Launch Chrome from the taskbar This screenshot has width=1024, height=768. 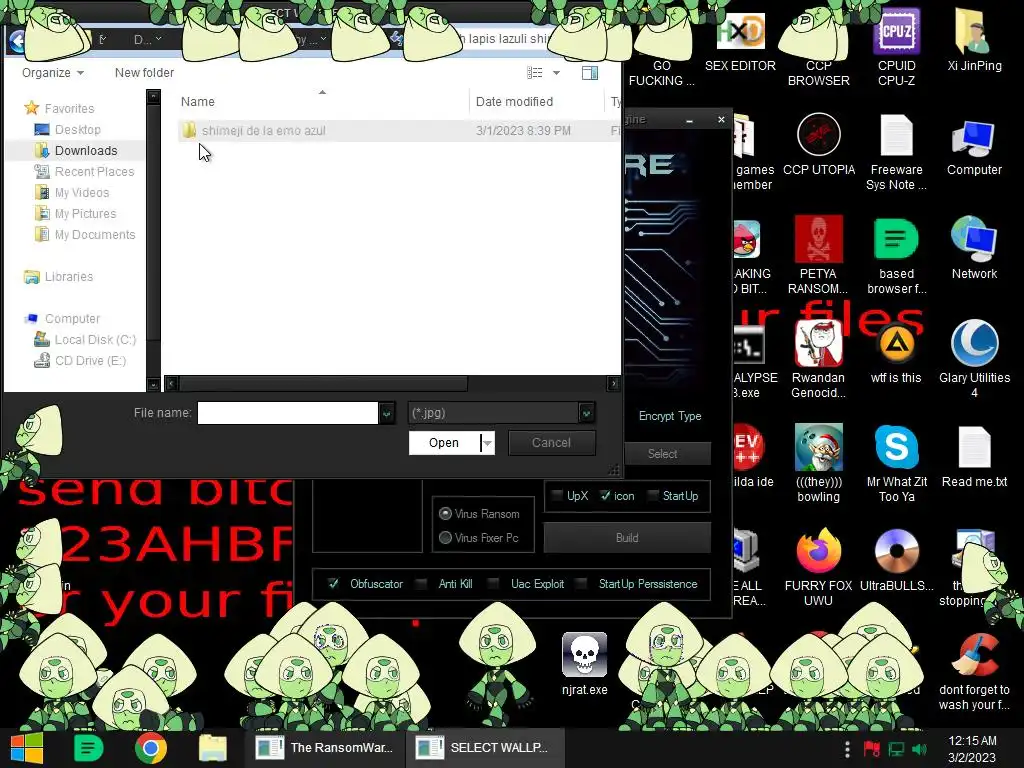[151, 748]
